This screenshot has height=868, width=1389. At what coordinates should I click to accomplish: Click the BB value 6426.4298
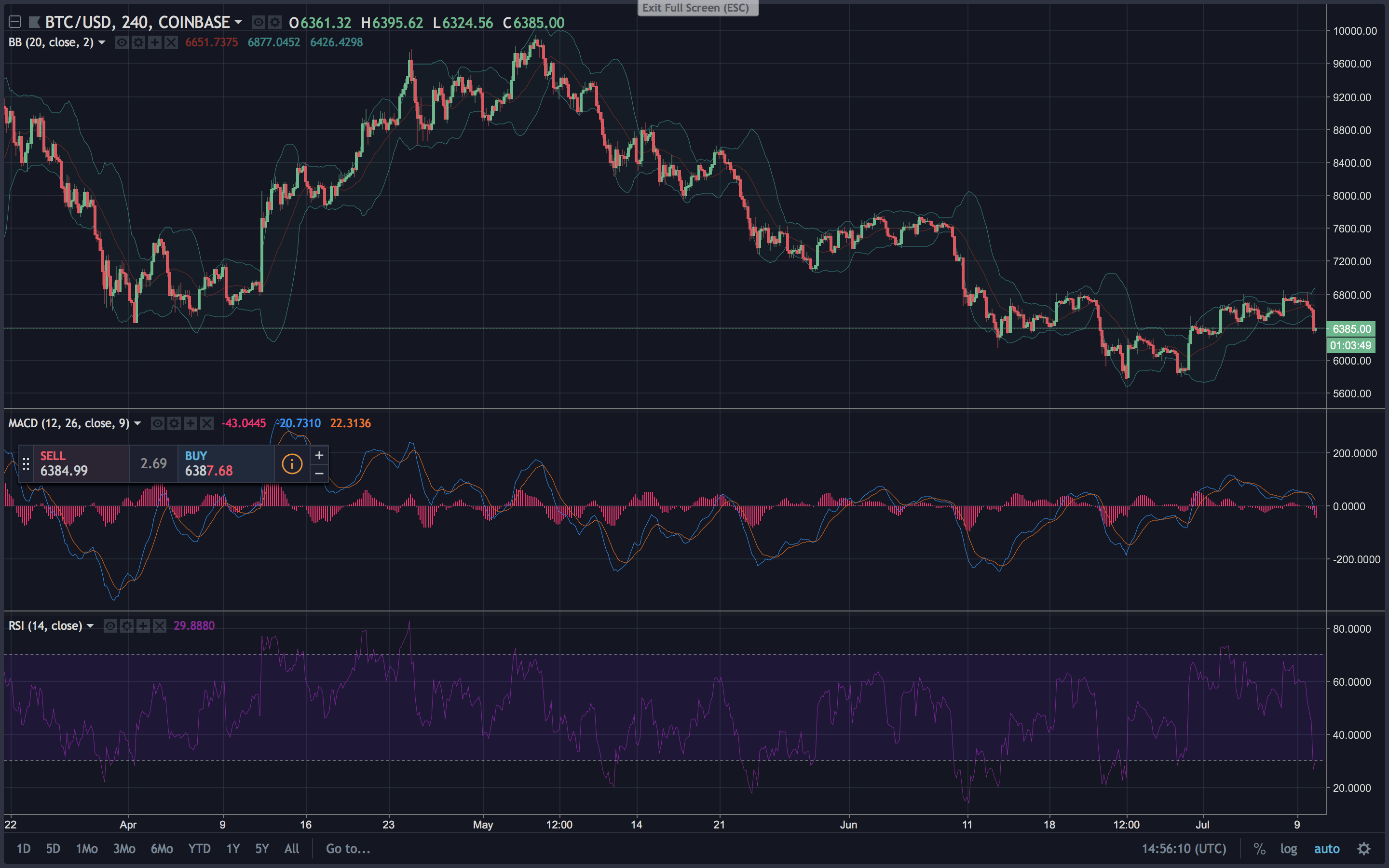(336, 42)
